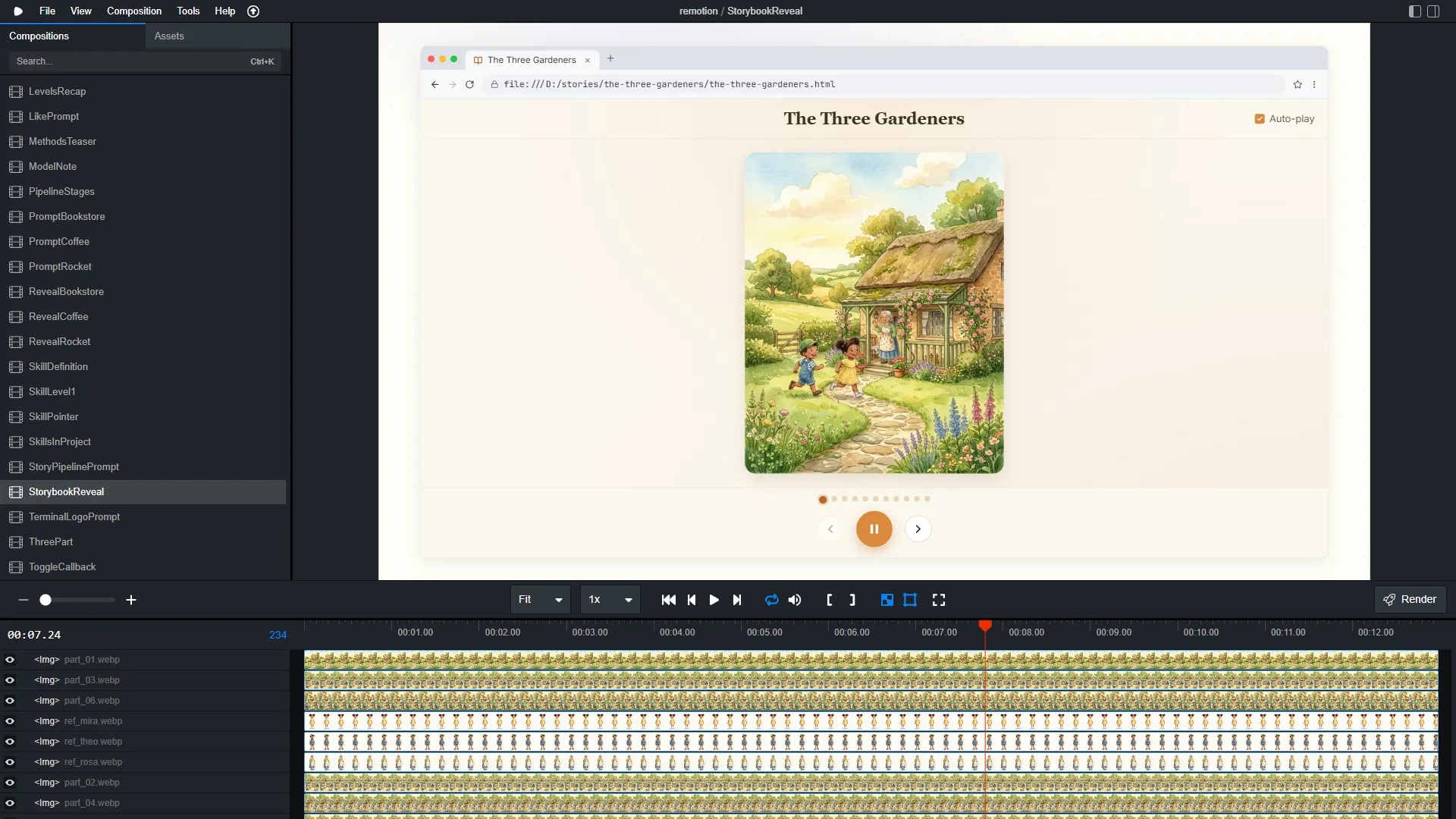1456x819 pixels.
Task: Mute the preview audio
Action: click(795, 600)
